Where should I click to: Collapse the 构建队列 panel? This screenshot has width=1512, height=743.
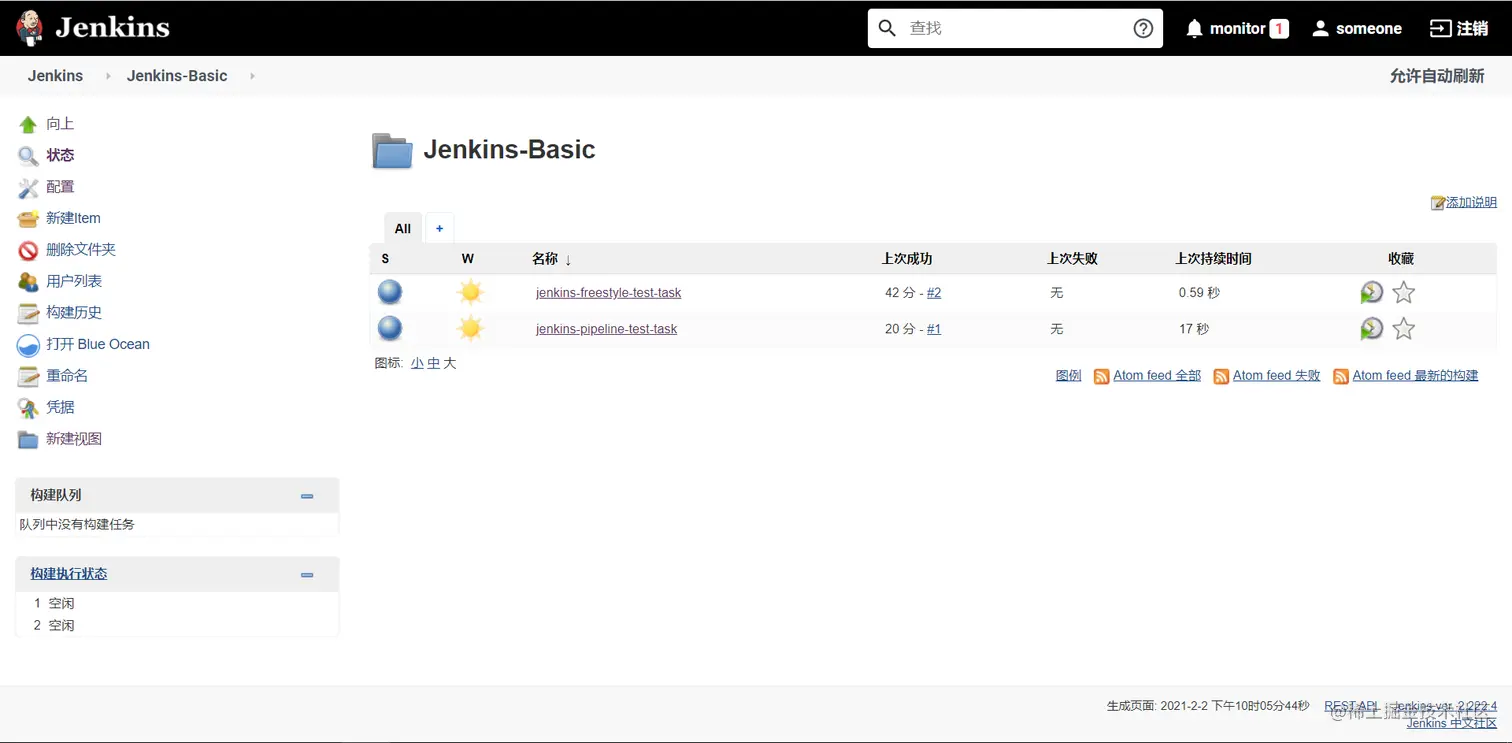click(307, 496)
